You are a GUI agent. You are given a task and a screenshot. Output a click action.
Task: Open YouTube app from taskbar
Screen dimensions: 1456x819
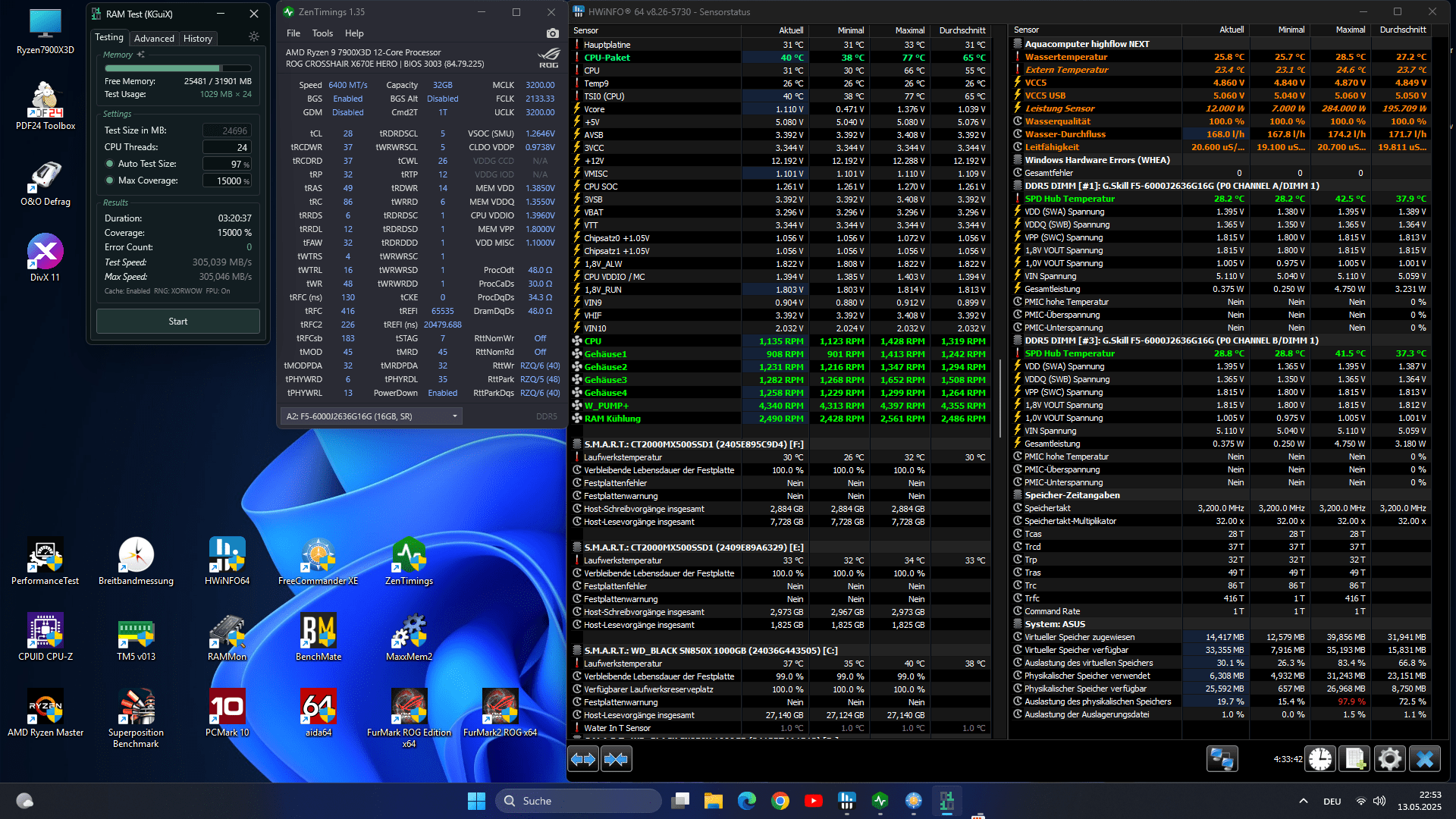[x=814, y=801]
